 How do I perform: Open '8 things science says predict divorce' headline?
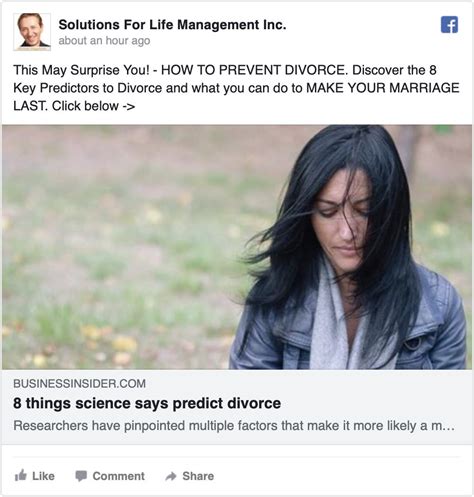[147, 403]
